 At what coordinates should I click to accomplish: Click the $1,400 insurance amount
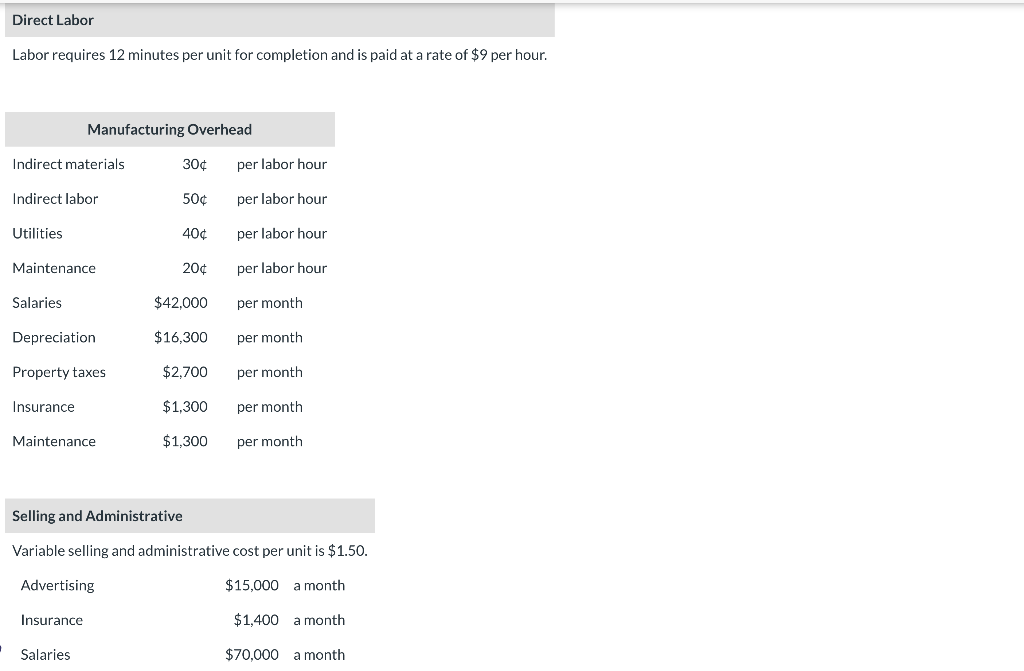(256, 620)
